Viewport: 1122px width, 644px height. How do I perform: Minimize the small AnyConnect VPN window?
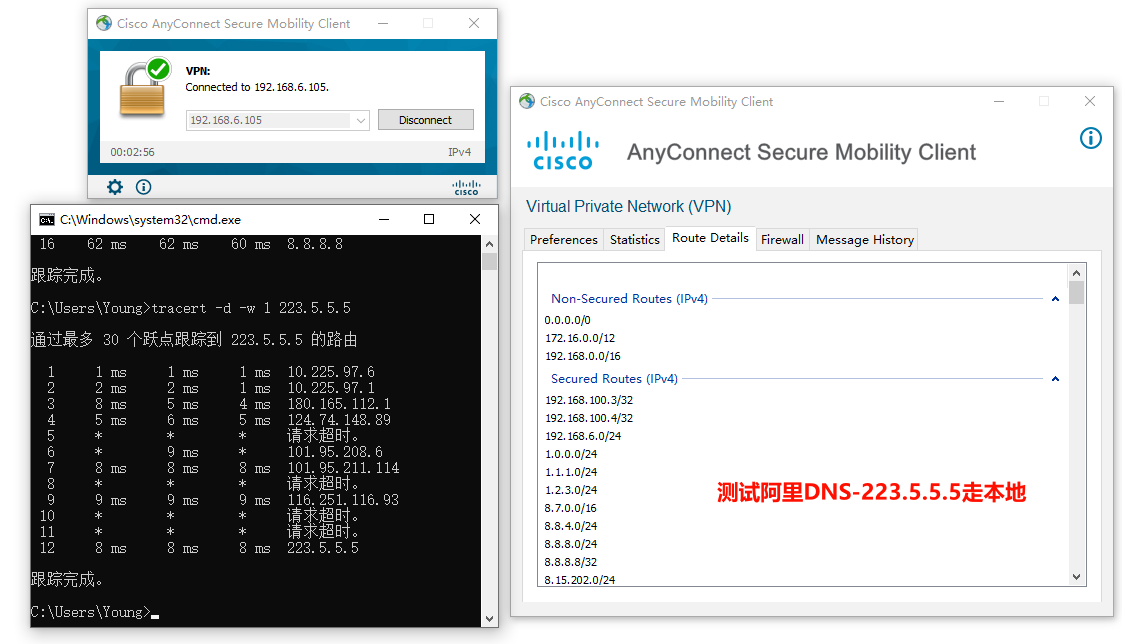384,23
